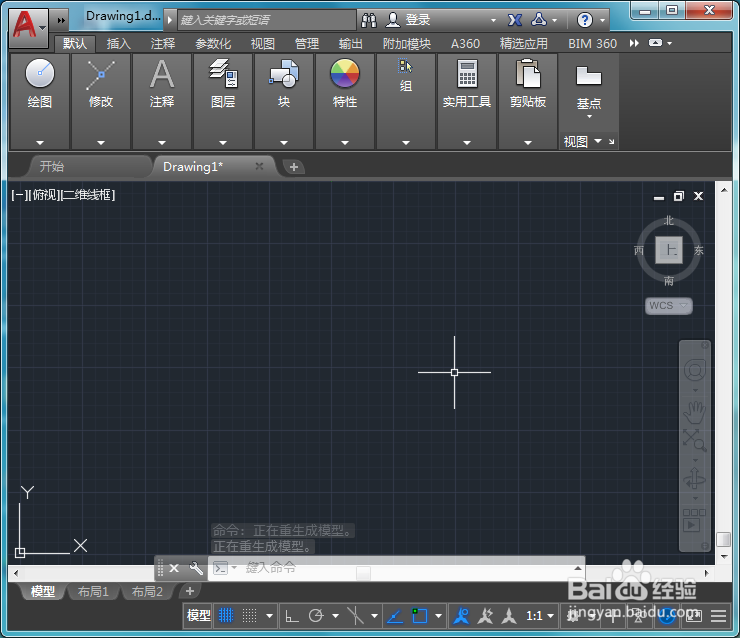Viewport: 740px width, 638px height.
Task: Click the 模型 model space status bar button
Action: 198,615
